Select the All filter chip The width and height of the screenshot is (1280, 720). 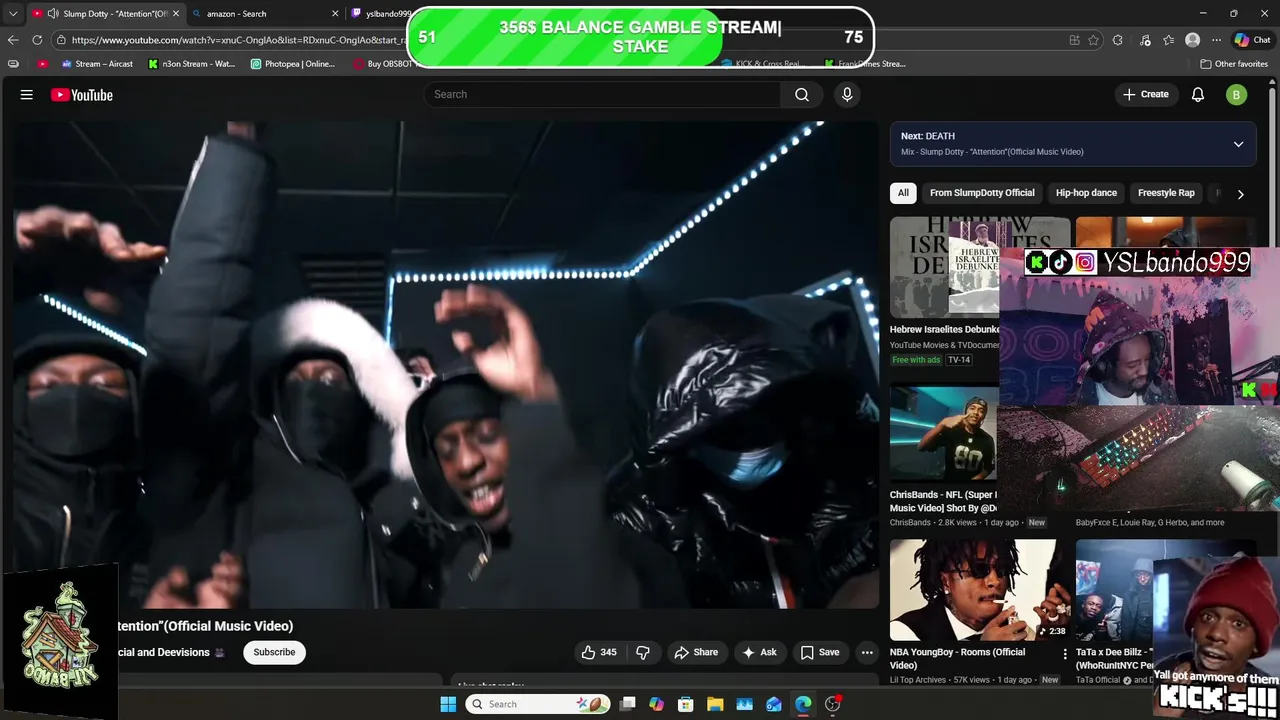[903, 193]
